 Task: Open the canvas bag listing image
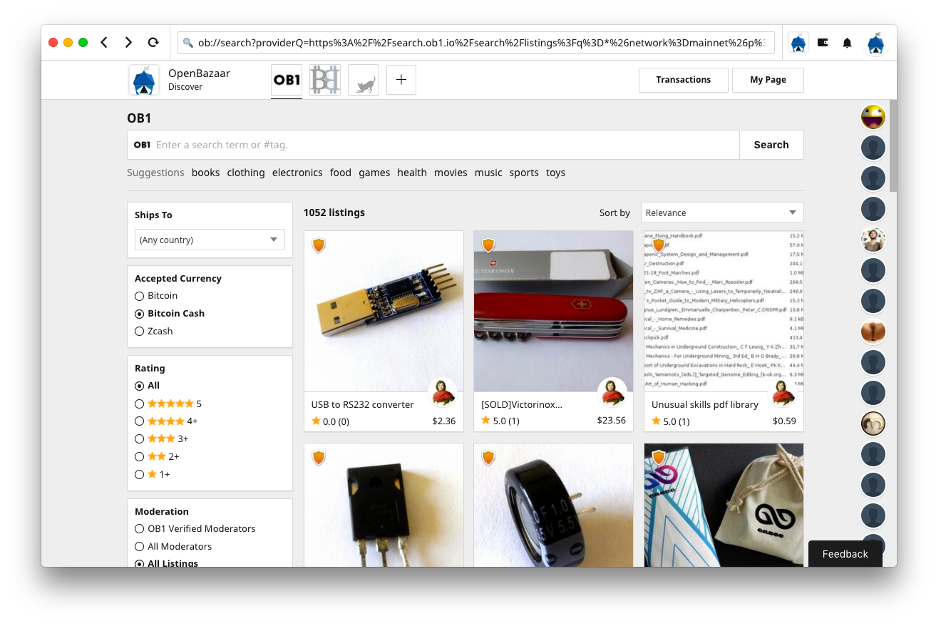(723, 505)
